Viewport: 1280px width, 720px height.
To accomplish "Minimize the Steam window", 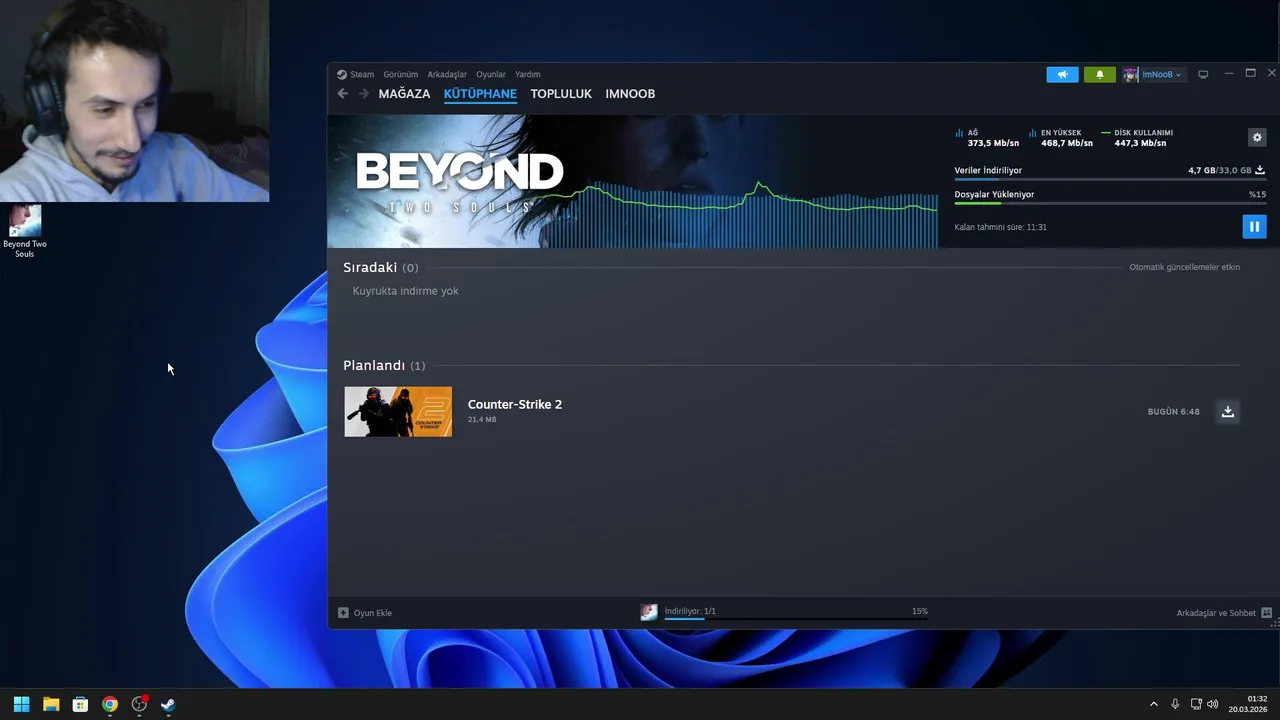I will tap(1229, 73).
